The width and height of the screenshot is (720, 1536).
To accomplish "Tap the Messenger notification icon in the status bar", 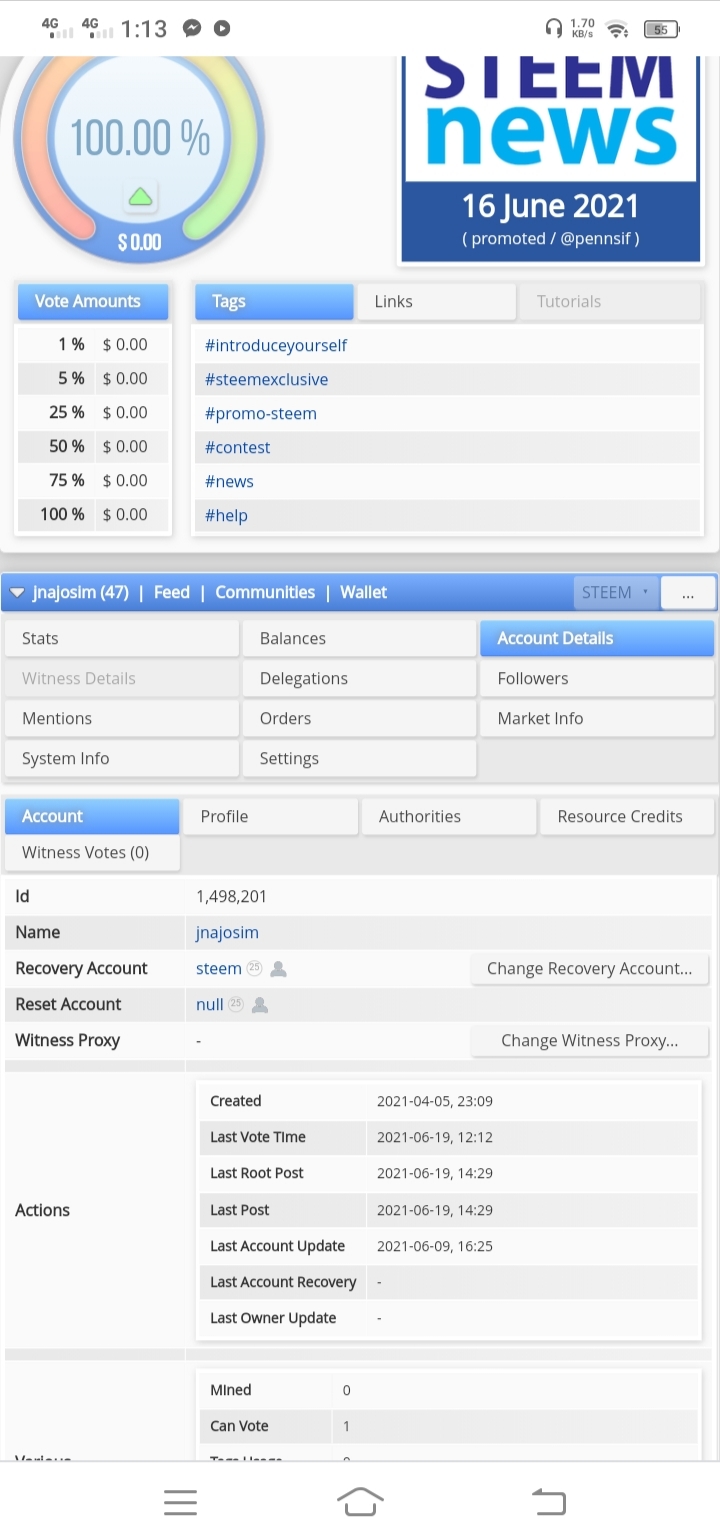I will [192, 29].
